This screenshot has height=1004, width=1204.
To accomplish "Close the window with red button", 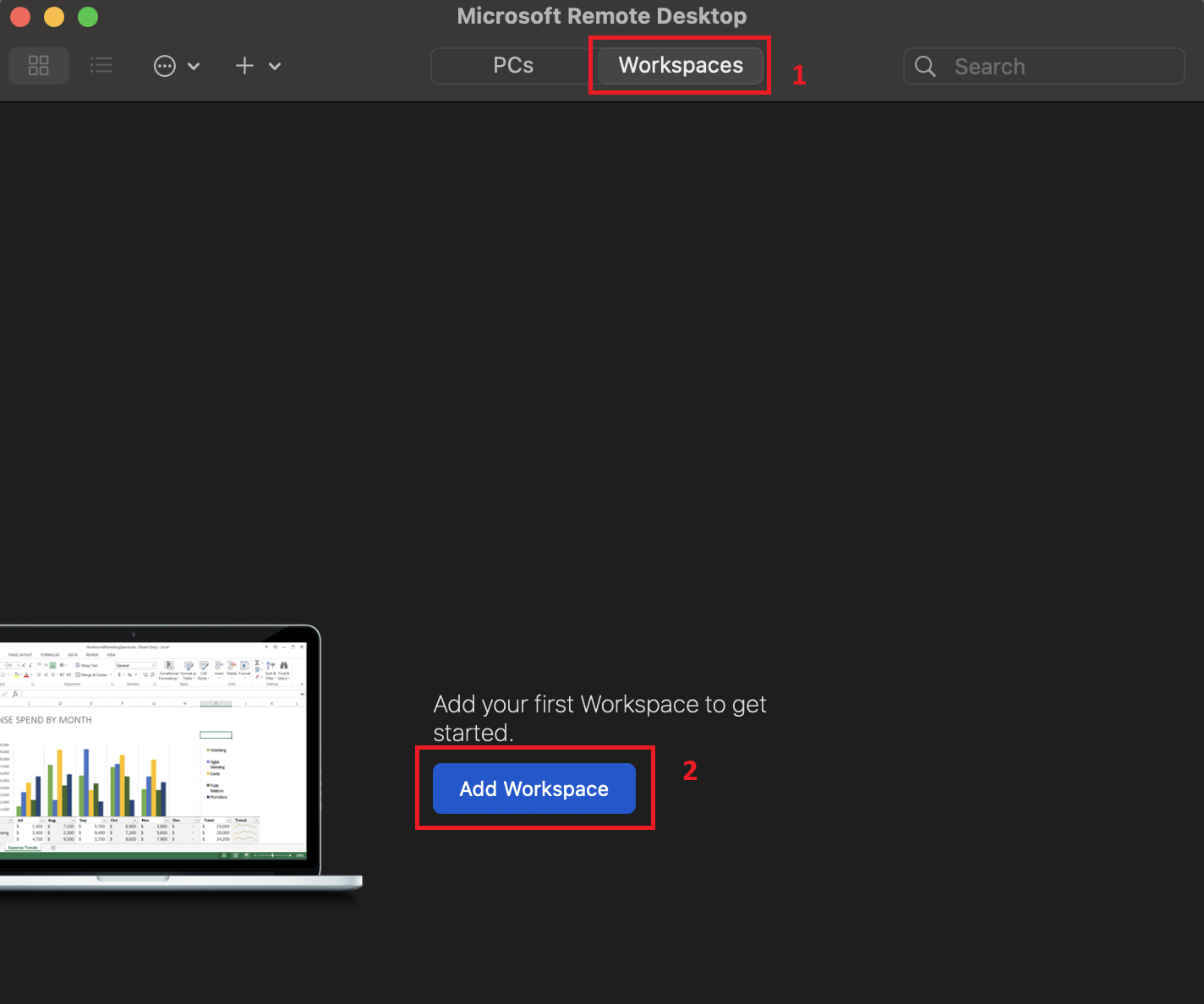I will 20,17.
